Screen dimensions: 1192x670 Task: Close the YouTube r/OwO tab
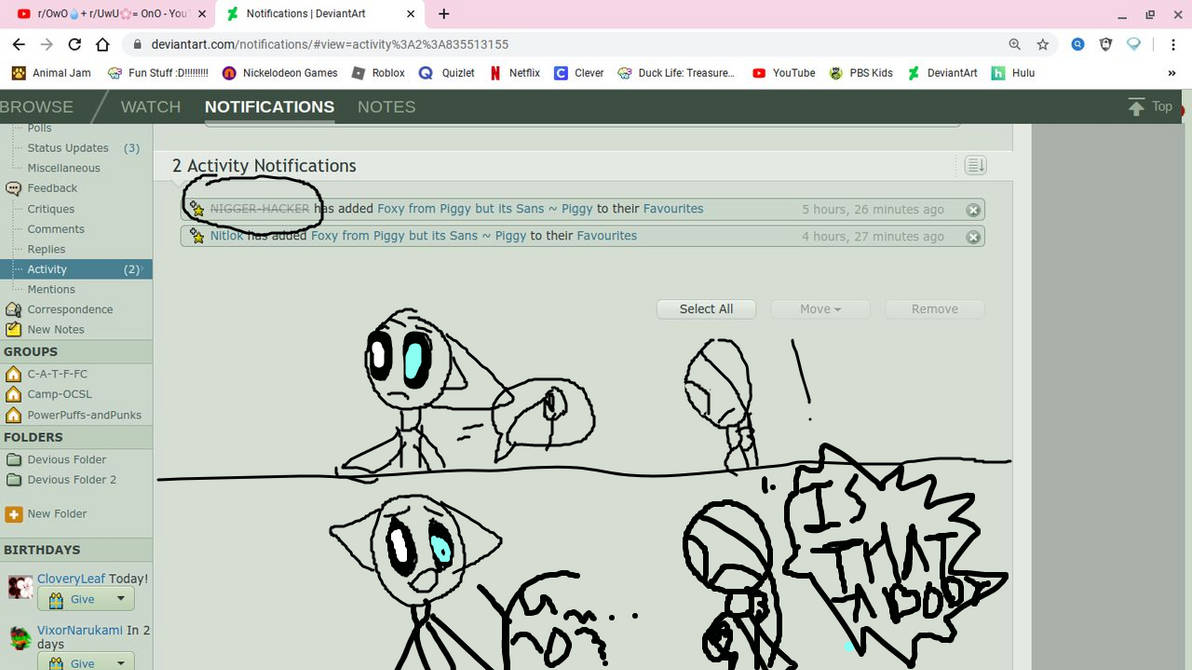point(202,14)
